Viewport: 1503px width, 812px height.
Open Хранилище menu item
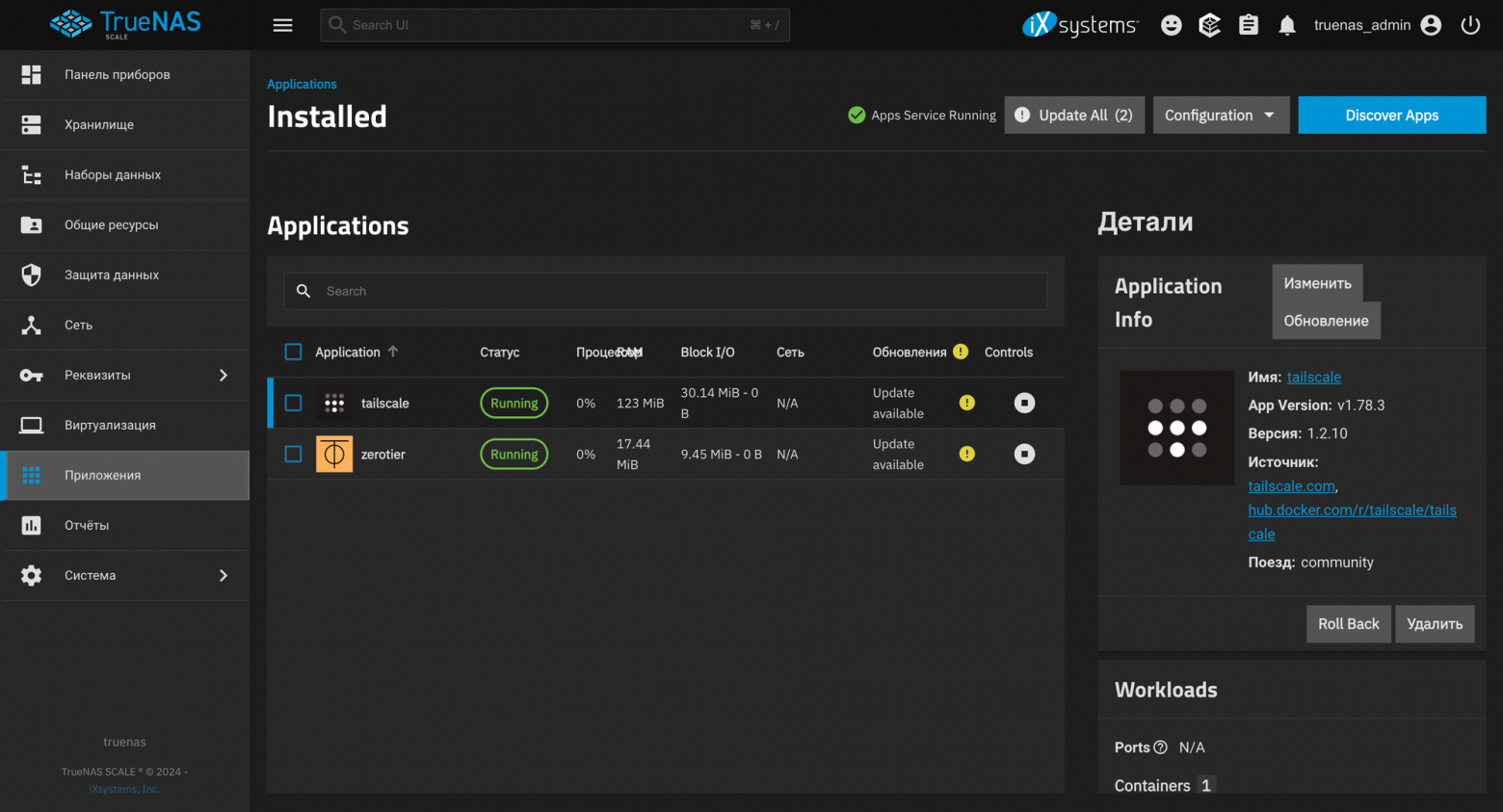pyautogui.click(x=125, y=124)
